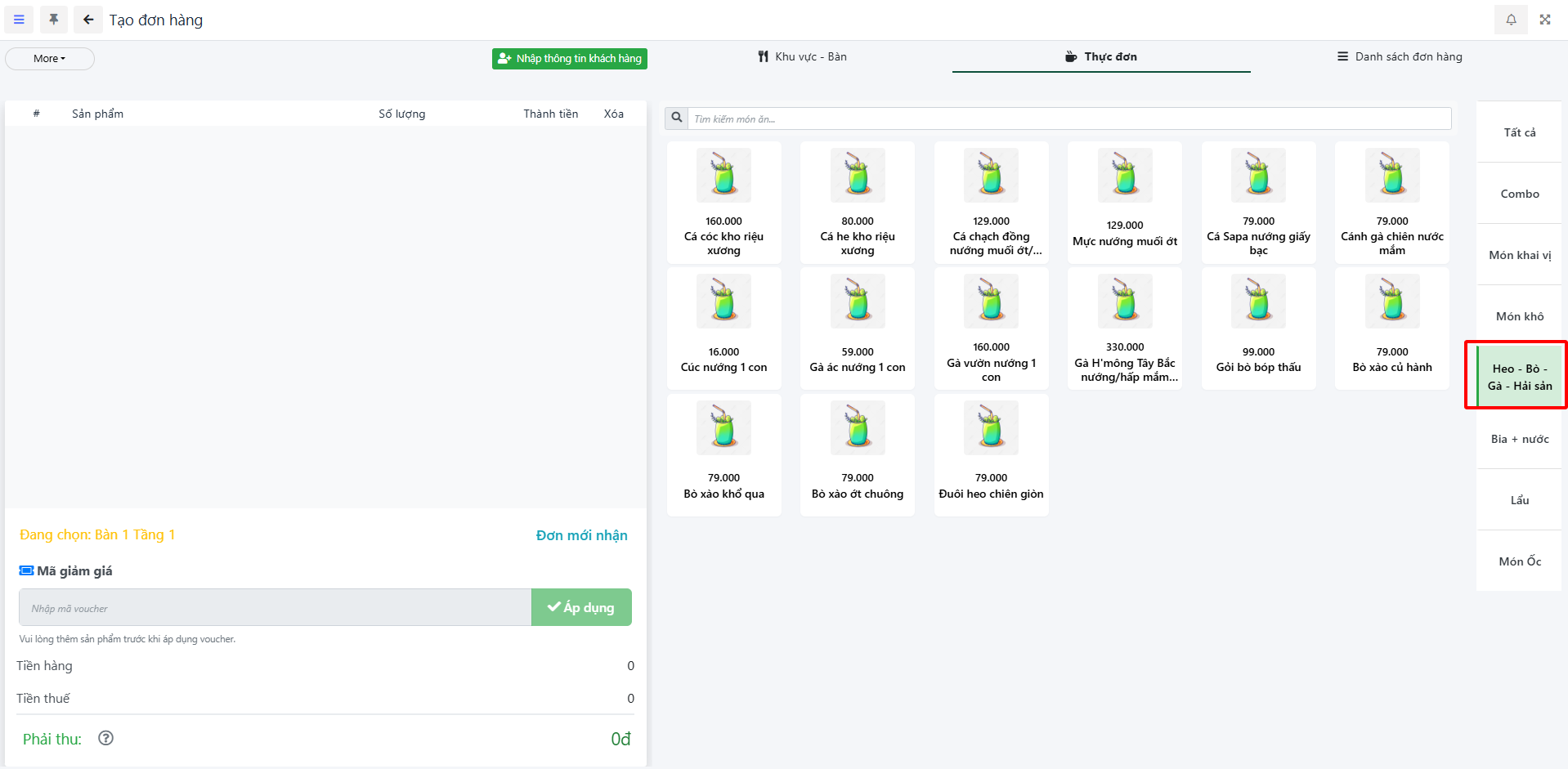Filter menu by Bia + nước category
The height and width of the screenshot is (769, 1568).
click(1519, 439)
